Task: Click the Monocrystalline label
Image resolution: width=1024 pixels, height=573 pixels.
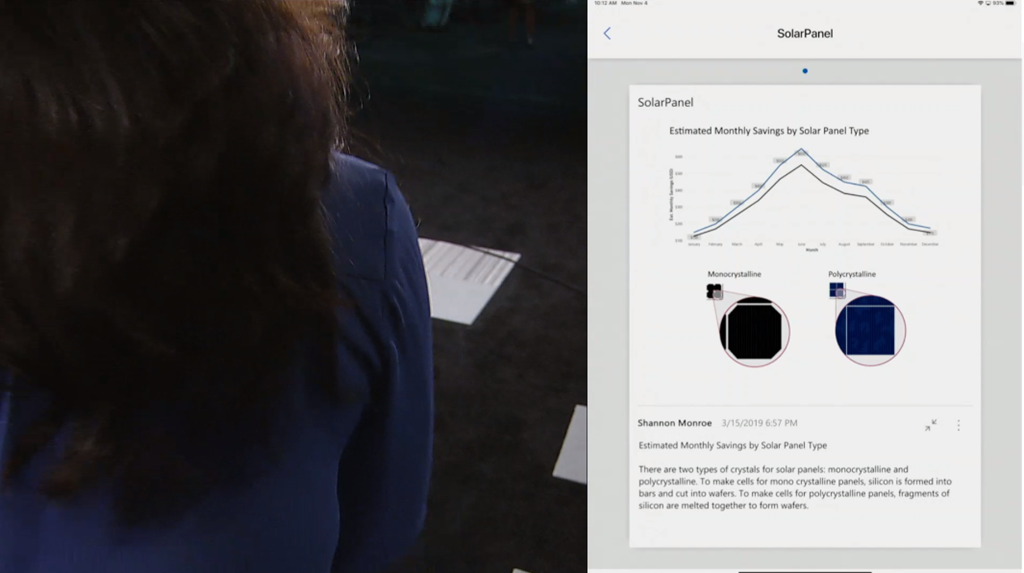Action: coord(734,274)
